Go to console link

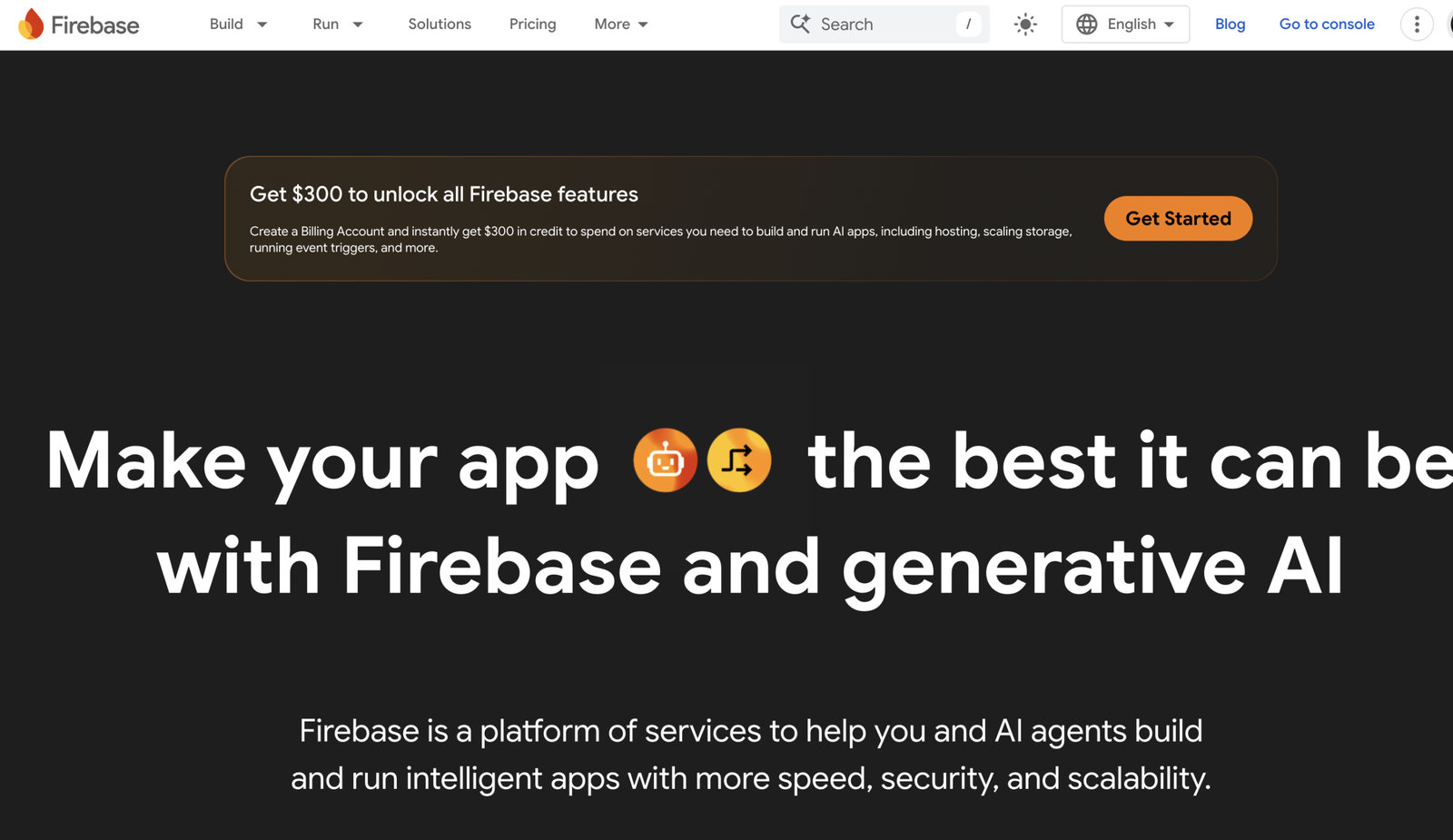coord(1327,25)
